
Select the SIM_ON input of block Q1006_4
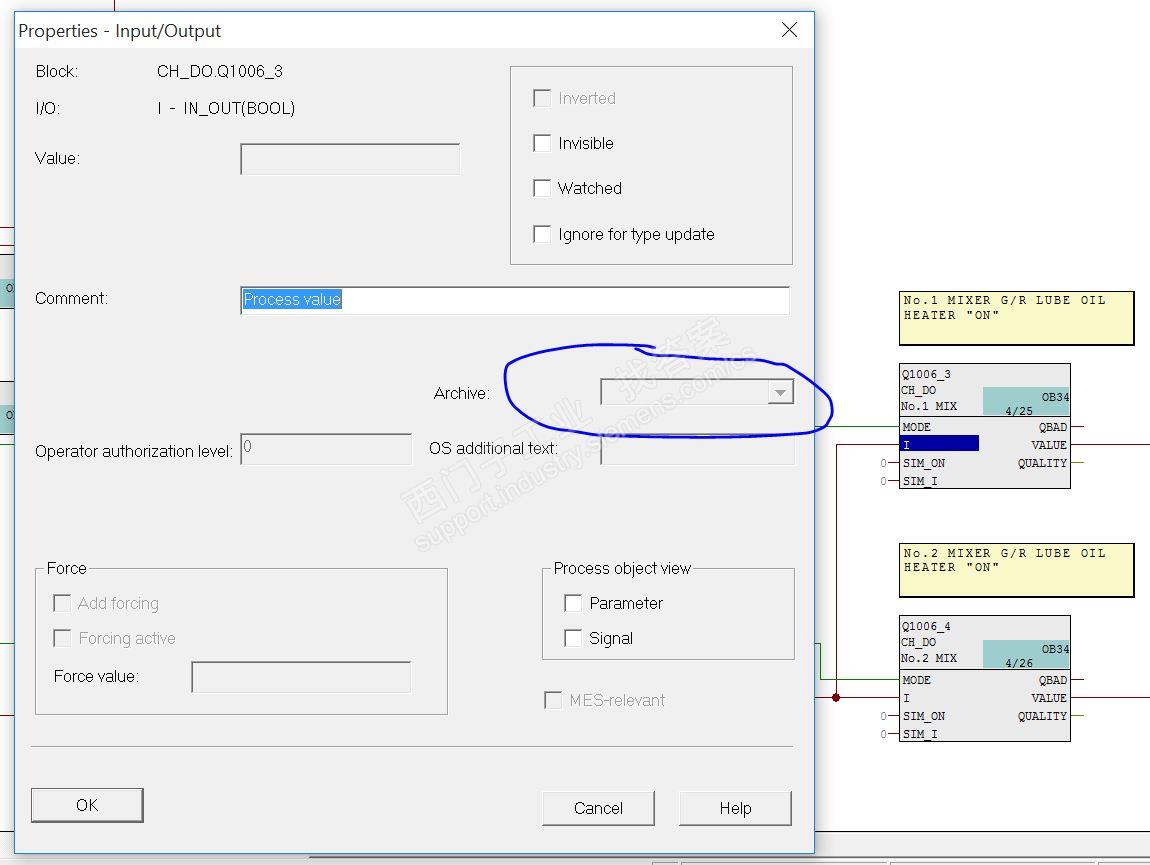pos(923,716)
